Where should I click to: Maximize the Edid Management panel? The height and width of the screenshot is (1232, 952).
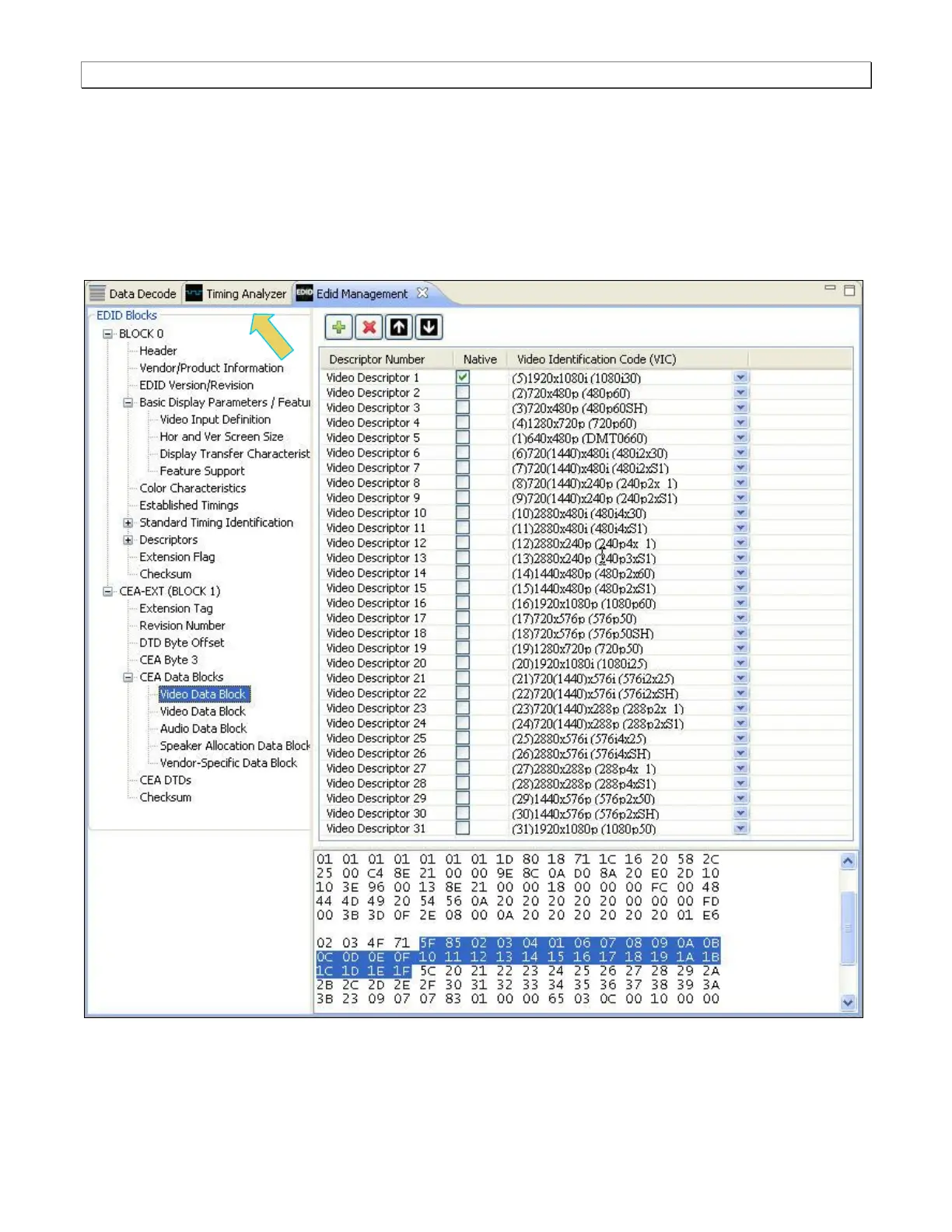pyautogui.click(x=849, y=290)
